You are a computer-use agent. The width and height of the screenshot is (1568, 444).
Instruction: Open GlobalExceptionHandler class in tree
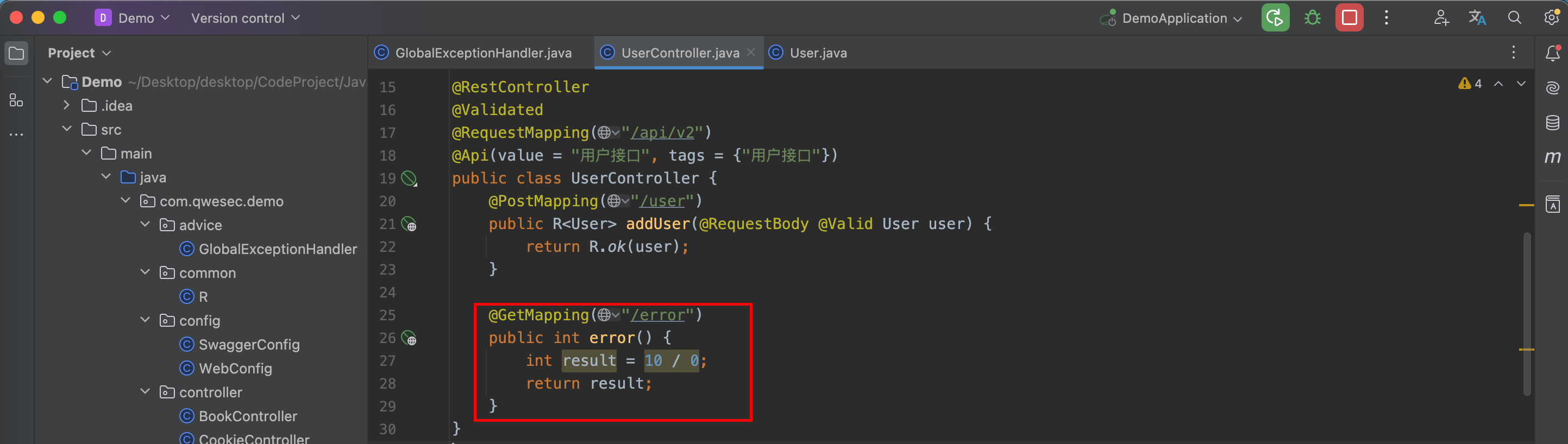[268, 249]
